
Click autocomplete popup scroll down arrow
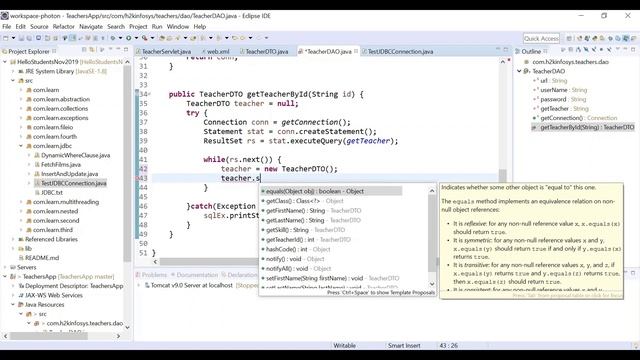[432, 284]
